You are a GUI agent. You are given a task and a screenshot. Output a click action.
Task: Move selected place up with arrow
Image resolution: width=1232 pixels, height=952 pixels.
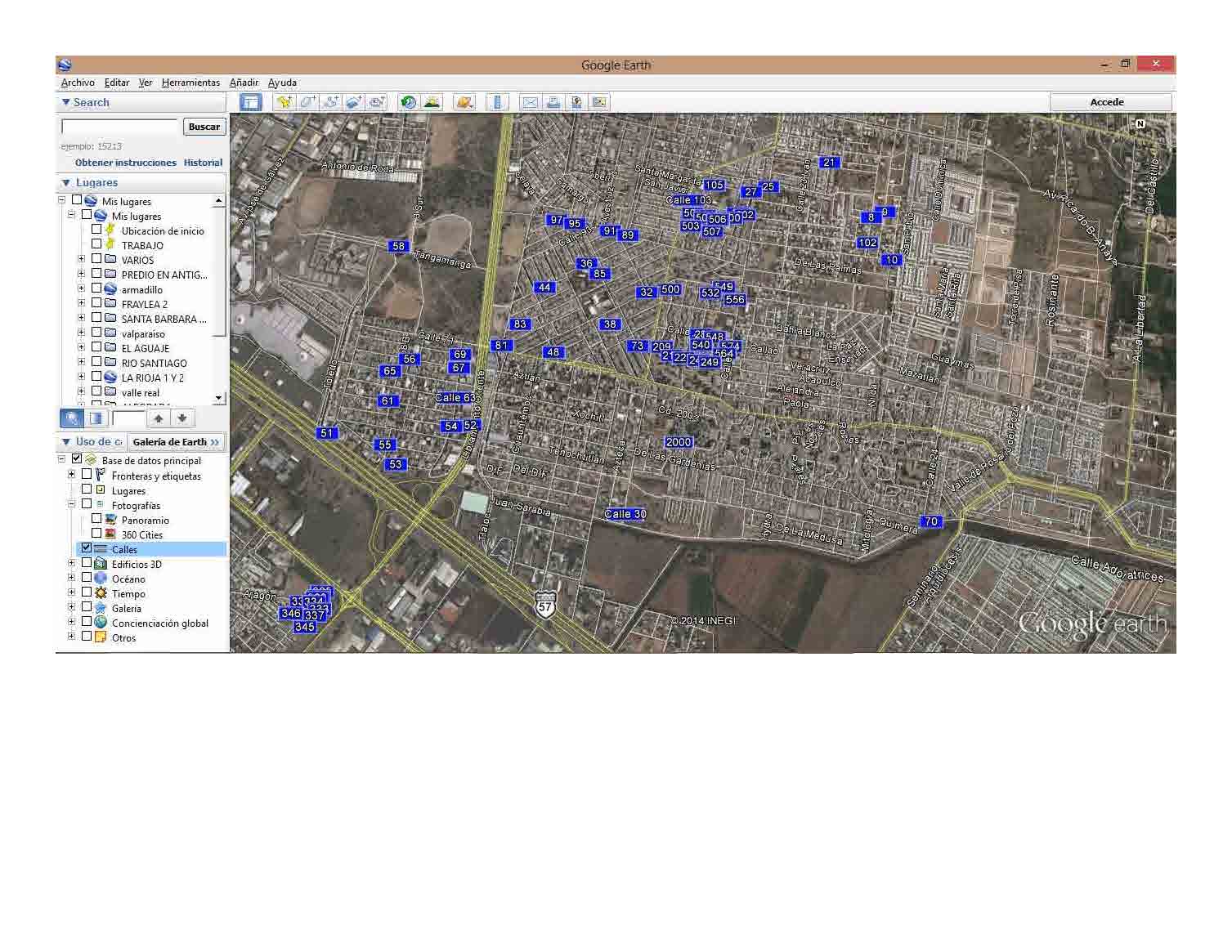click(159, 418)
